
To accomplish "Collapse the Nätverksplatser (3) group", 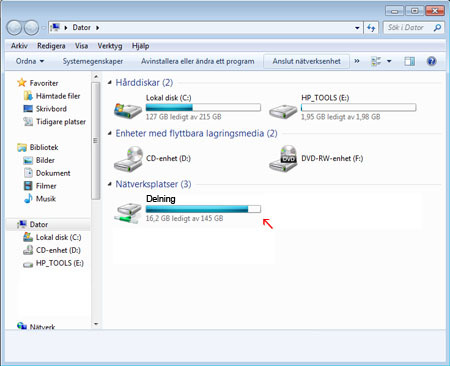I will pyautogui.click(x=109, y=184).
